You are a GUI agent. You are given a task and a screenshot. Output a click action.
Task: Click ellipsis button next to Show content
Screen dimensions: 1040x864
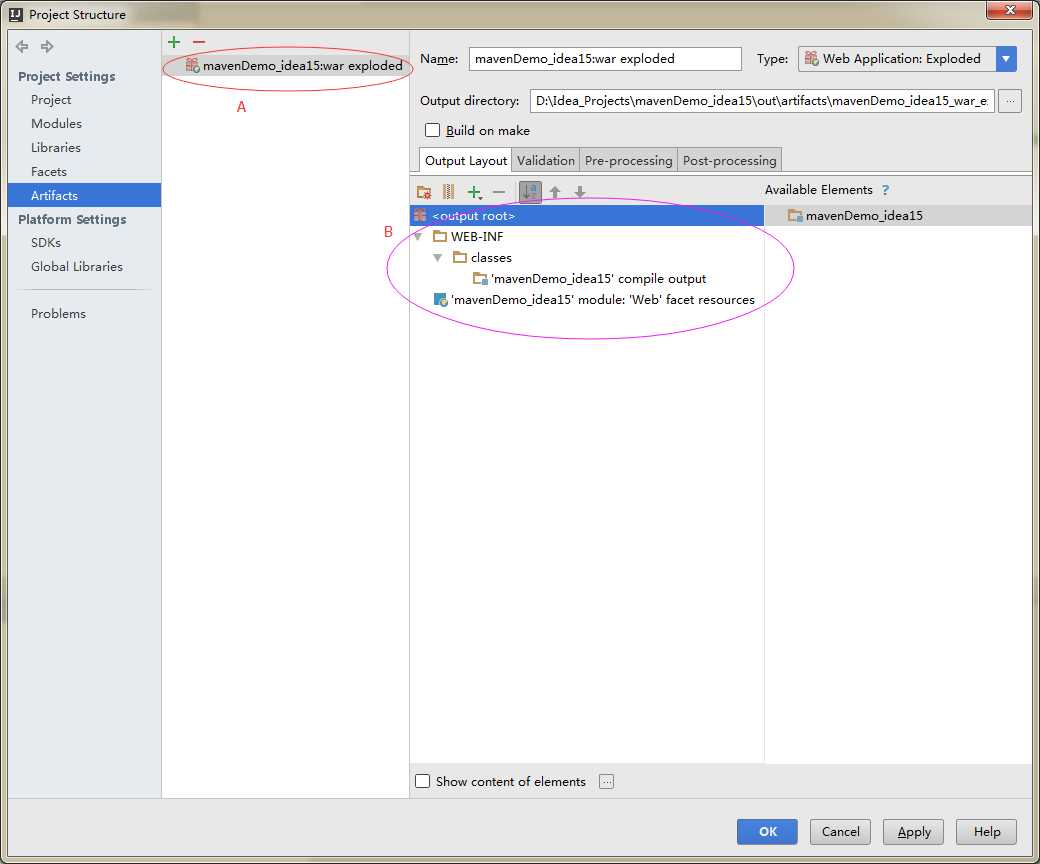point(606,781)
